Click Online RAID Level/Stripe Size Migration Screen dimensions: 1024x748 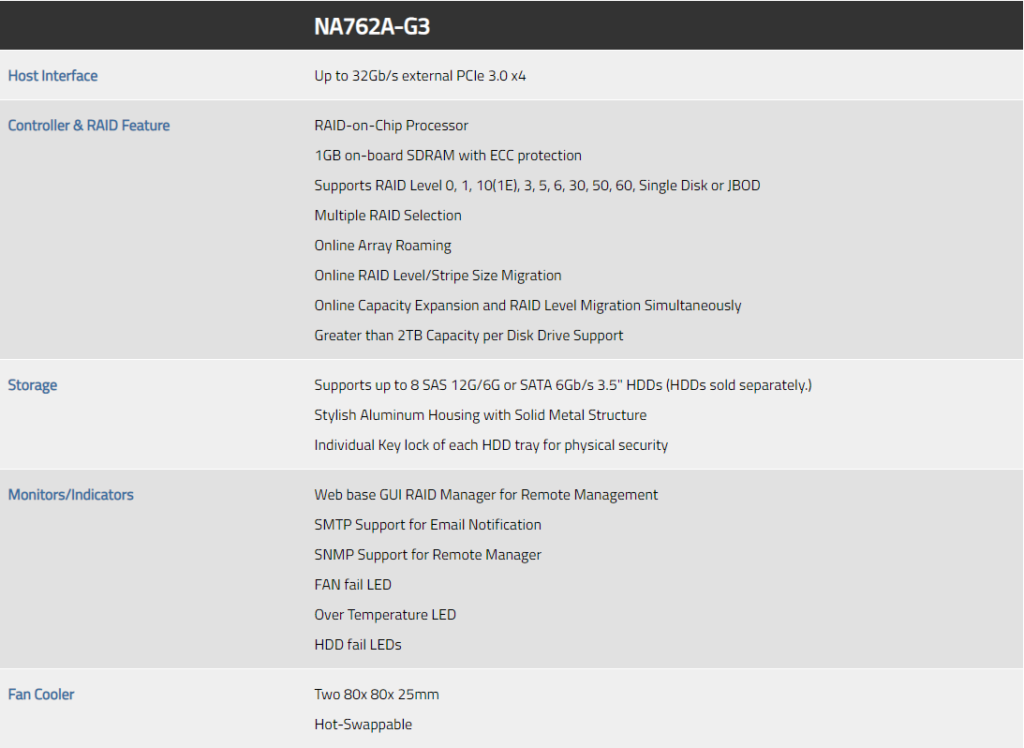pos(438,276)
